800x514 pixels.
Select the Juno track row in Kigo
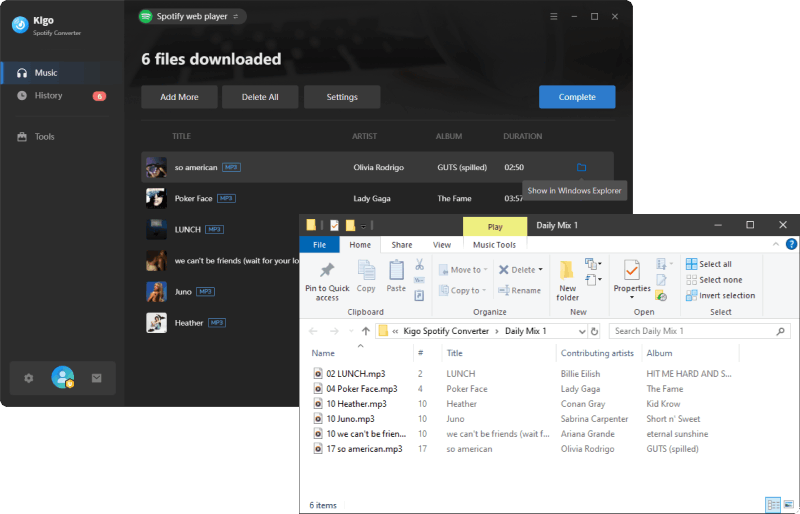click(219, 292)
